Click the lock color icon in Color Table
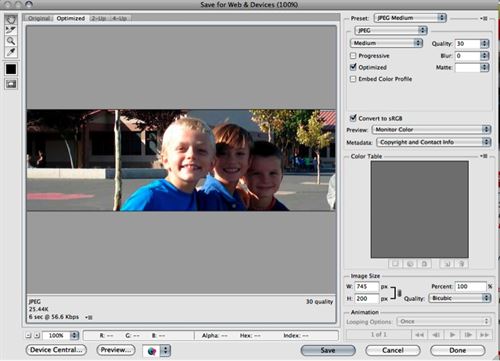Image resolution: width=500 pixels, height=361 pixels. (x=424, y=264)
